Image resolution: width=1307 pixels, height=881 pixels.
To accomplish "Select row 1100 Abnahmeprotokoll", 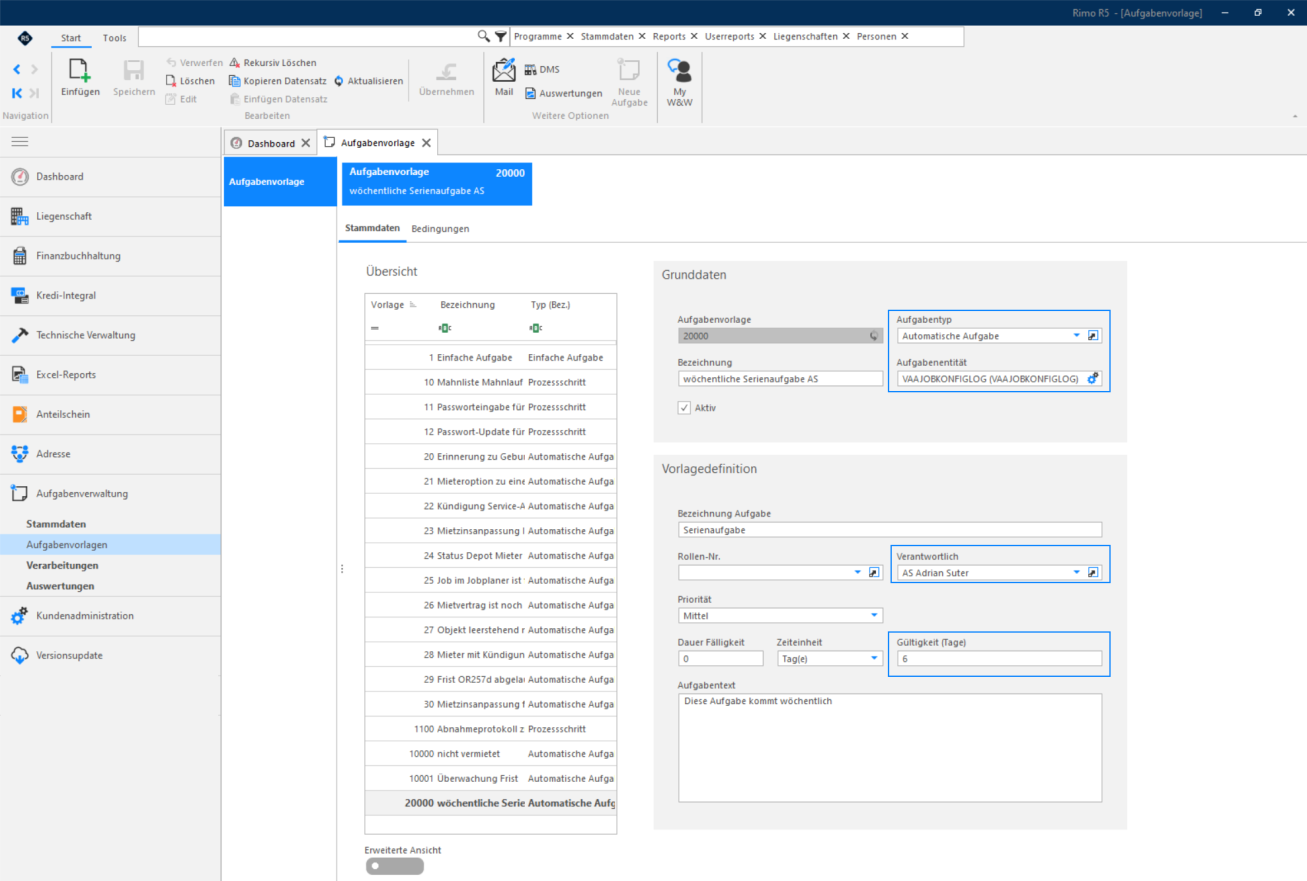I will tap(491, 729).
